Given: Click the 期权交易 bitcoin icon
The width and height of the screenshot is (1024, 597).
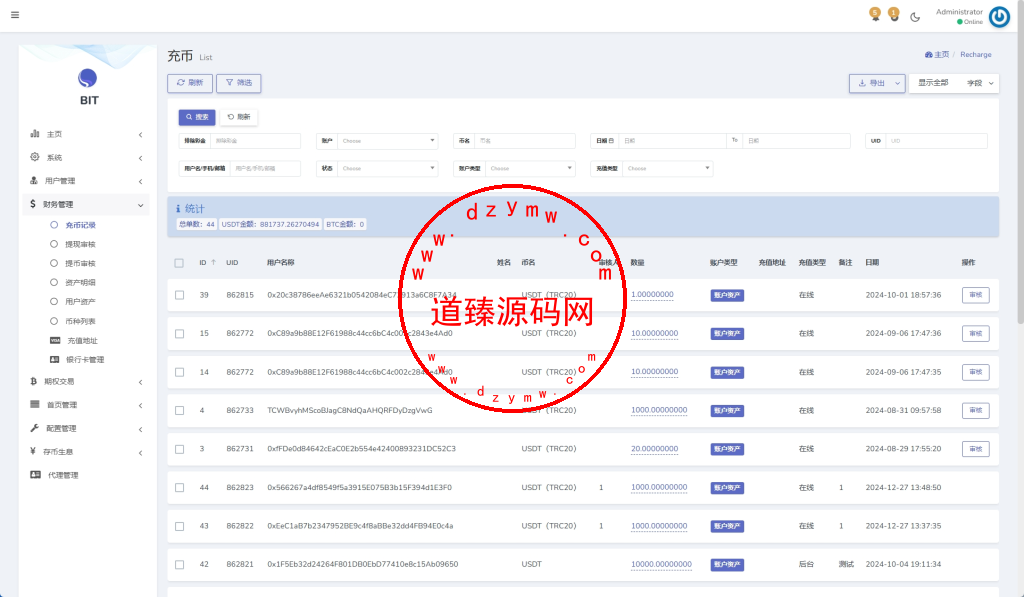Looking at the screenshot, I should (33, 381).
